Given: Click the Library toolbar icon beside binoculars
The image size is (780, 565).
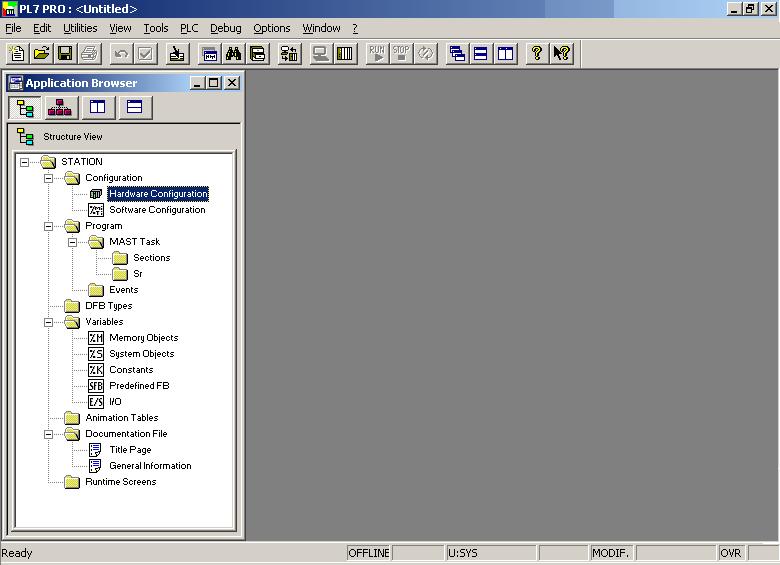Looking at the screenshot, I should (x=258, y=53).
